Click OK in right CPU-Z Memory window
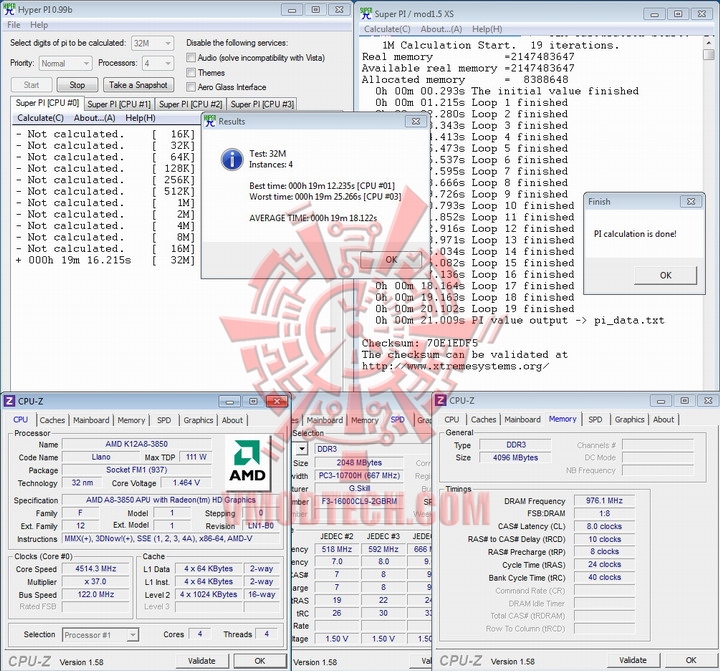720x671 pixels. pyautogui.click(x=691, y=660)
